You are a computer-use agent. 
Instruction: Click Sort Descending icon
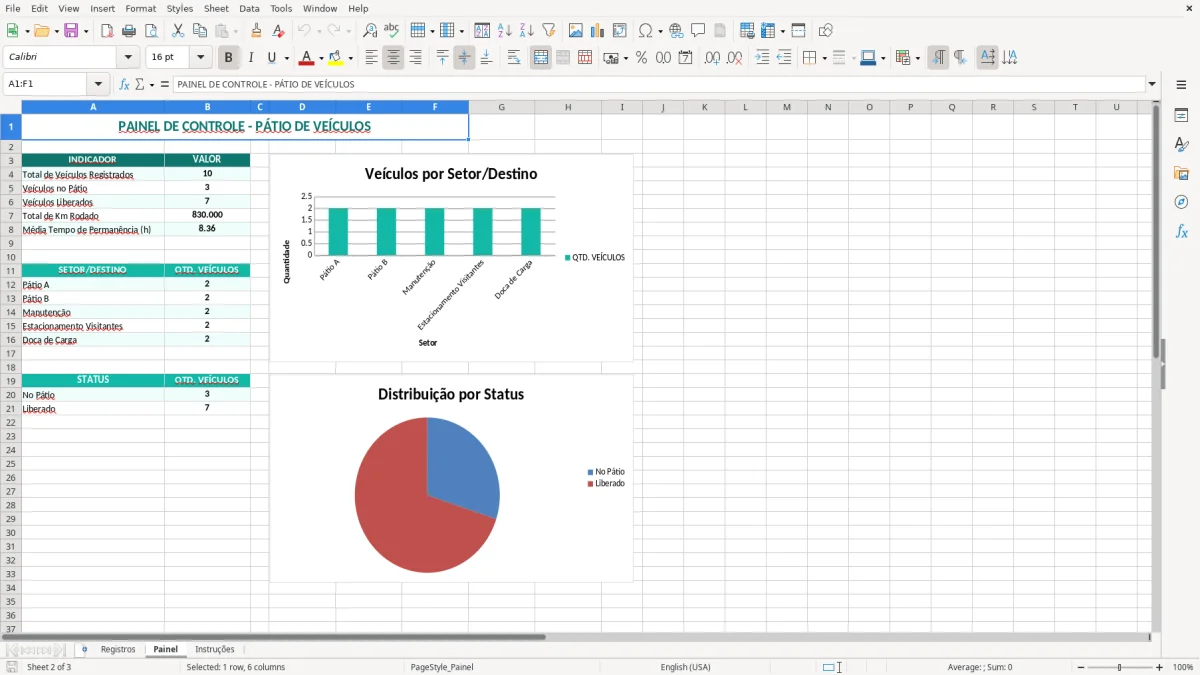527,31
